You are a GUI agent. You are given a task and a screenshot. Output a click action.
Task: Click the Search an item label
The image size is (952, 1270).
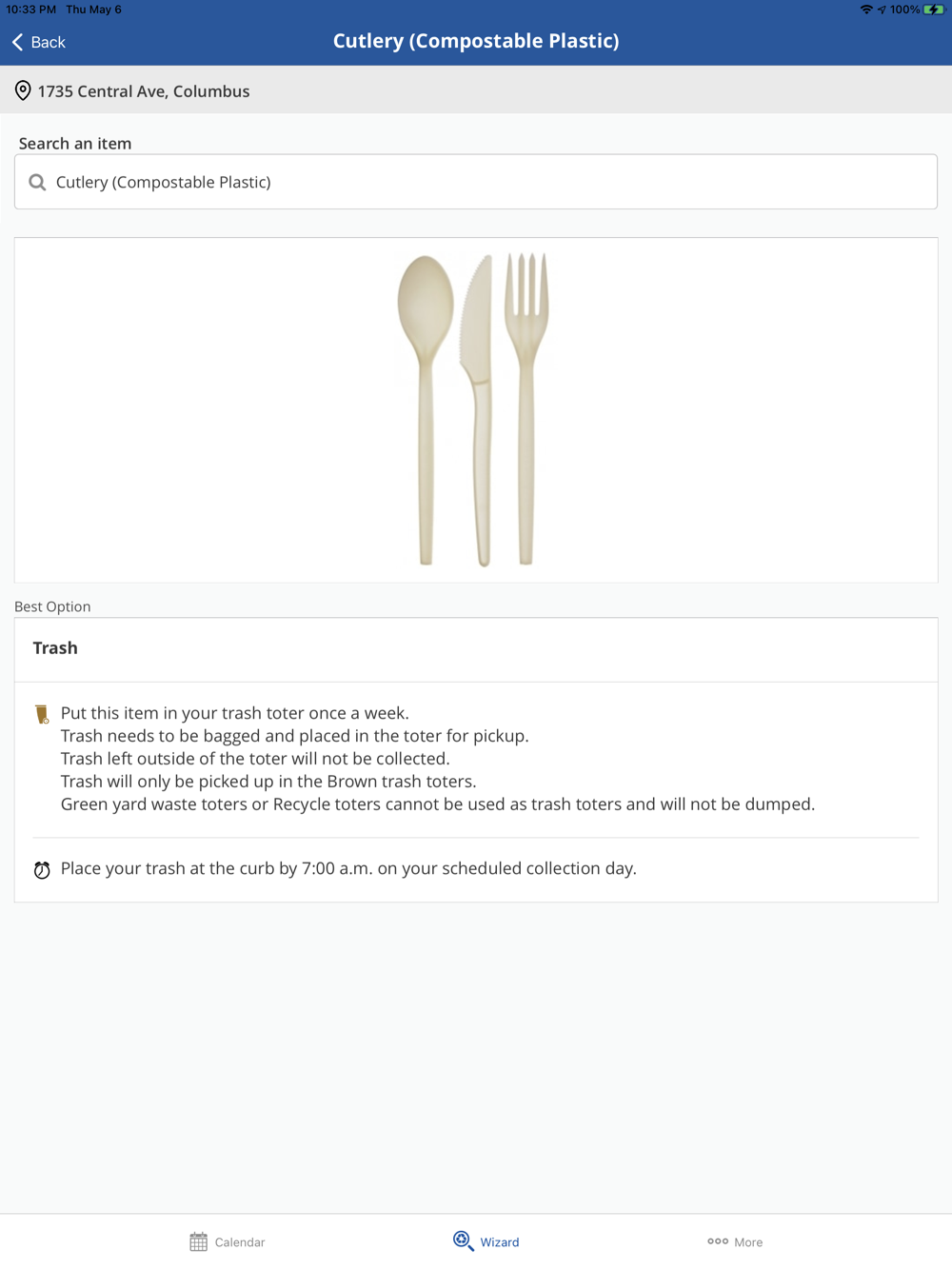pos(75,144)
